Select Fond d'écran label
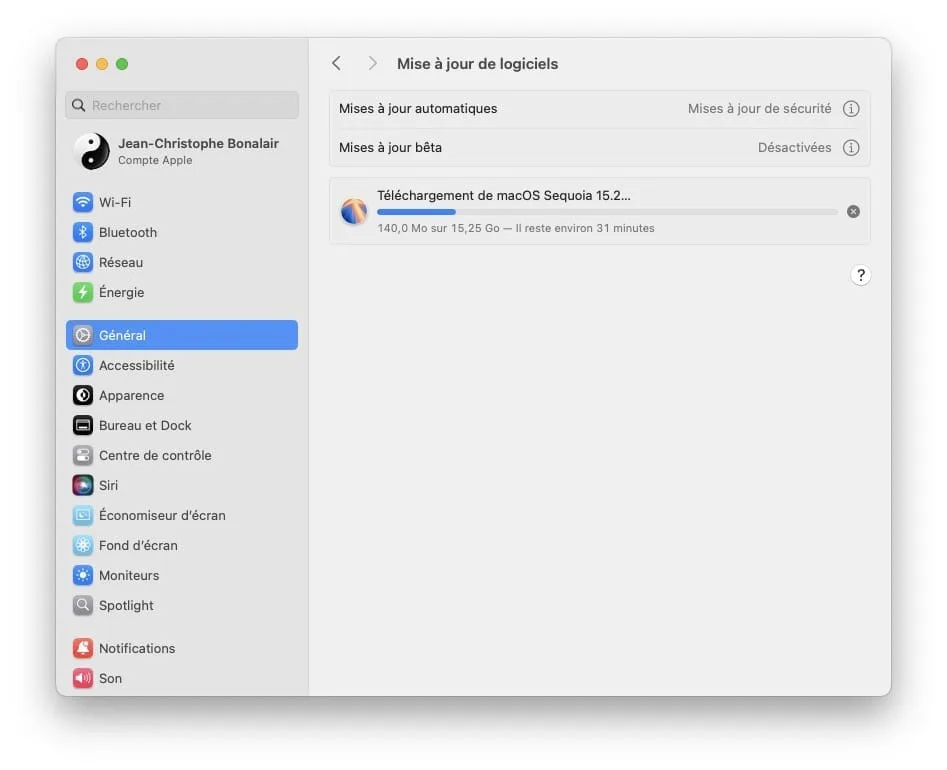 click(x=138, y=545)
